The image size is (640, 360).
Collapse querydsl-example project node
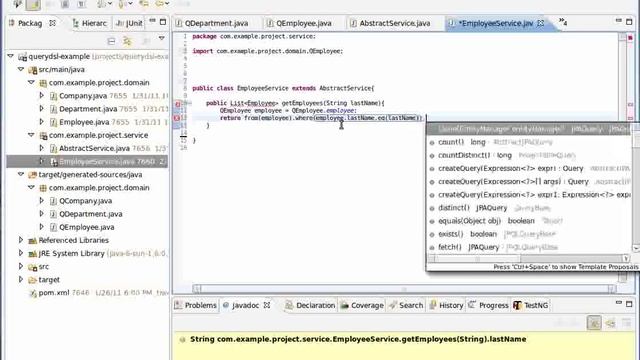11,56
